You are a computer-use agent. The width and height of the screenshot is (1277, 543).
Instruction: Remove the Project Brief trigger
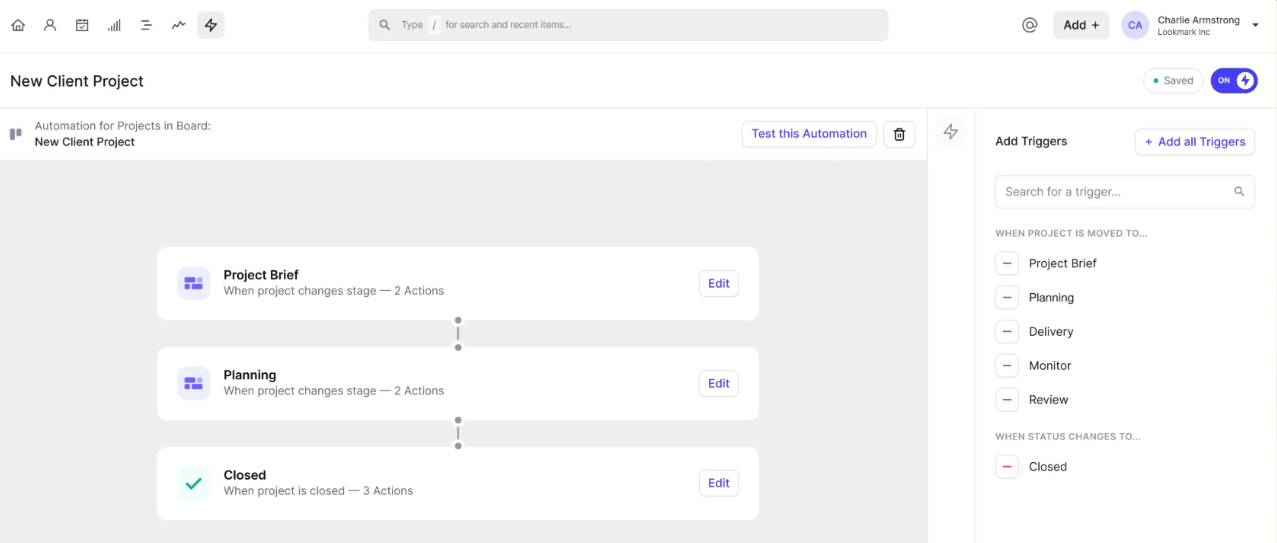(x=1007, y=263)
